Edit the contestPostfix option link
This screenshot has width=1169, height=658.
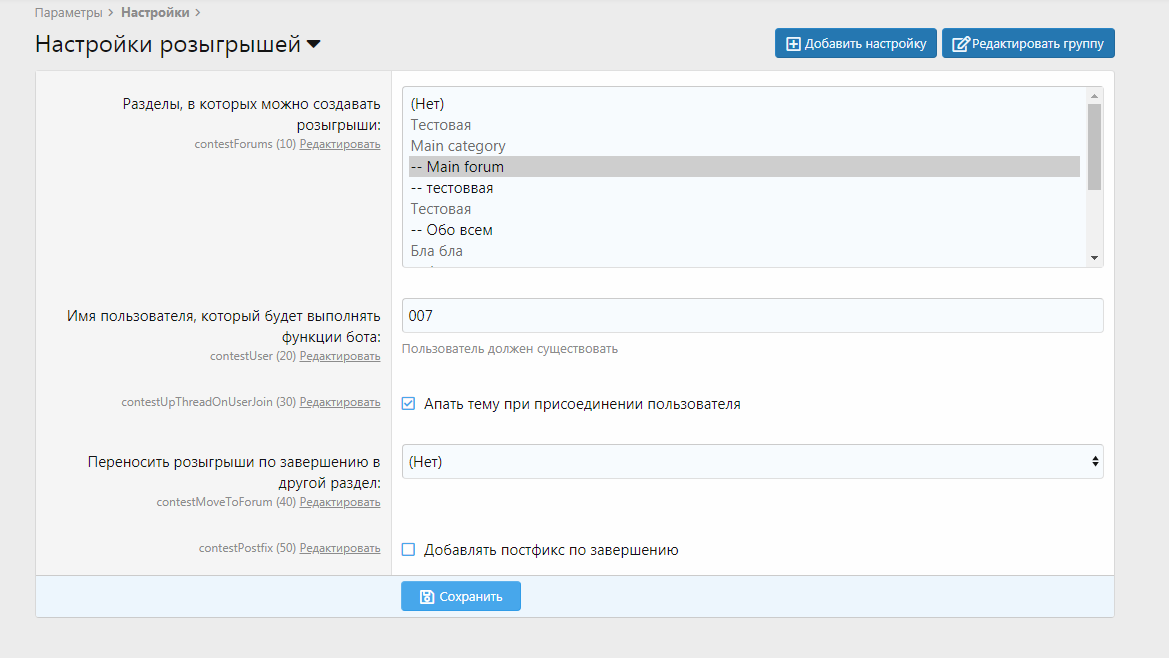pos(340,548)
